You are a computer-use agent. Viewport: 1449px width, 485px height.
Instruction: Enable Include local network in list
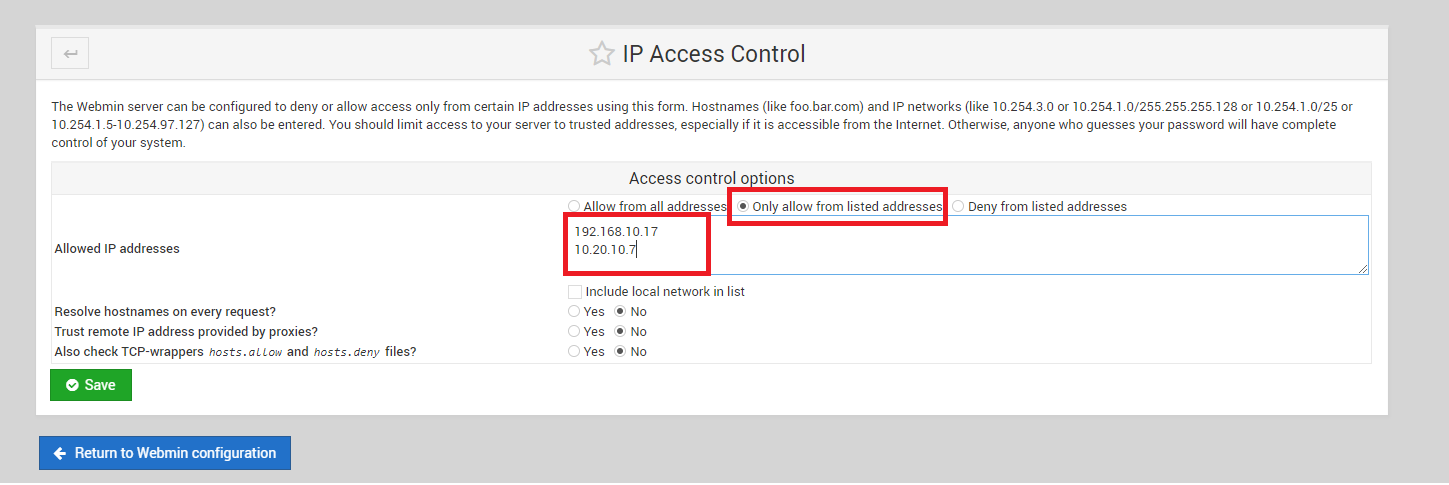(x=575, y=292)
